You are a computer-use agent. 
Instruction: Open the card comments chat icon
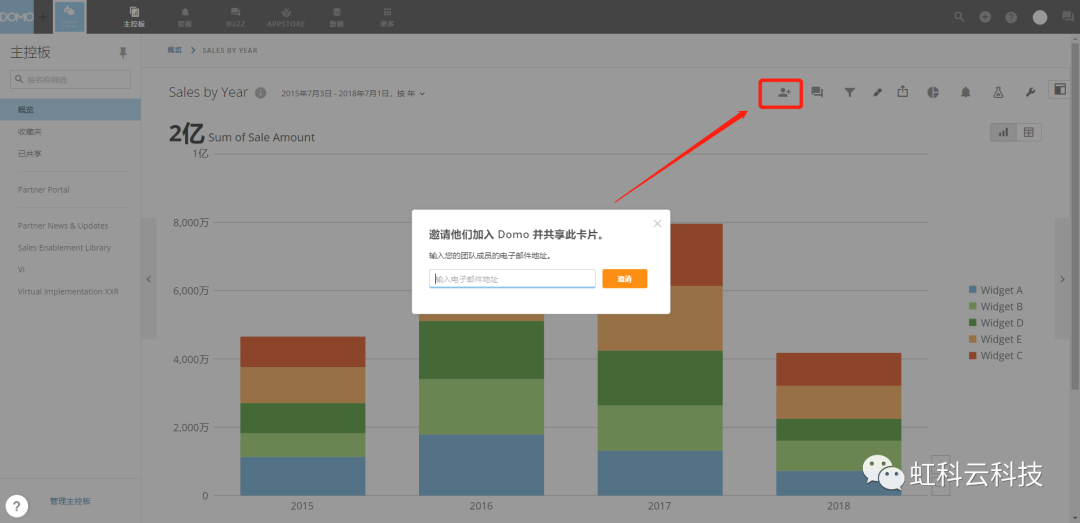(x=818, y=92)
